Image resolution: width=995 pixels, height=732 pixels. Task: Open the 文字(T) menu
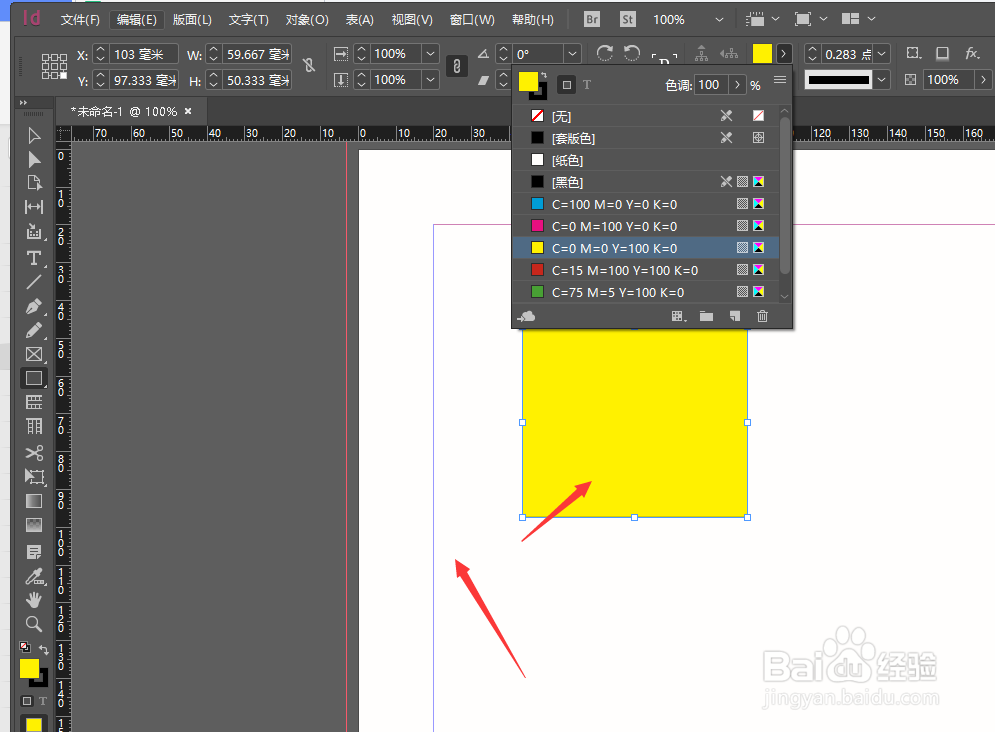[249, 20]
